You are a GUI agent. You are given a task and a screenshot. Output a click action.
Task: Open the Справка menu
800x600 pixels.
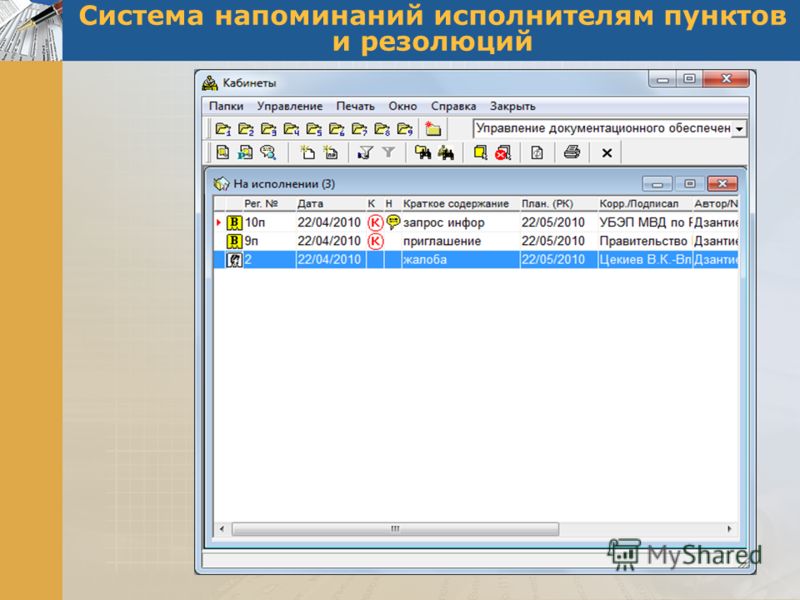tap(453, 107)
